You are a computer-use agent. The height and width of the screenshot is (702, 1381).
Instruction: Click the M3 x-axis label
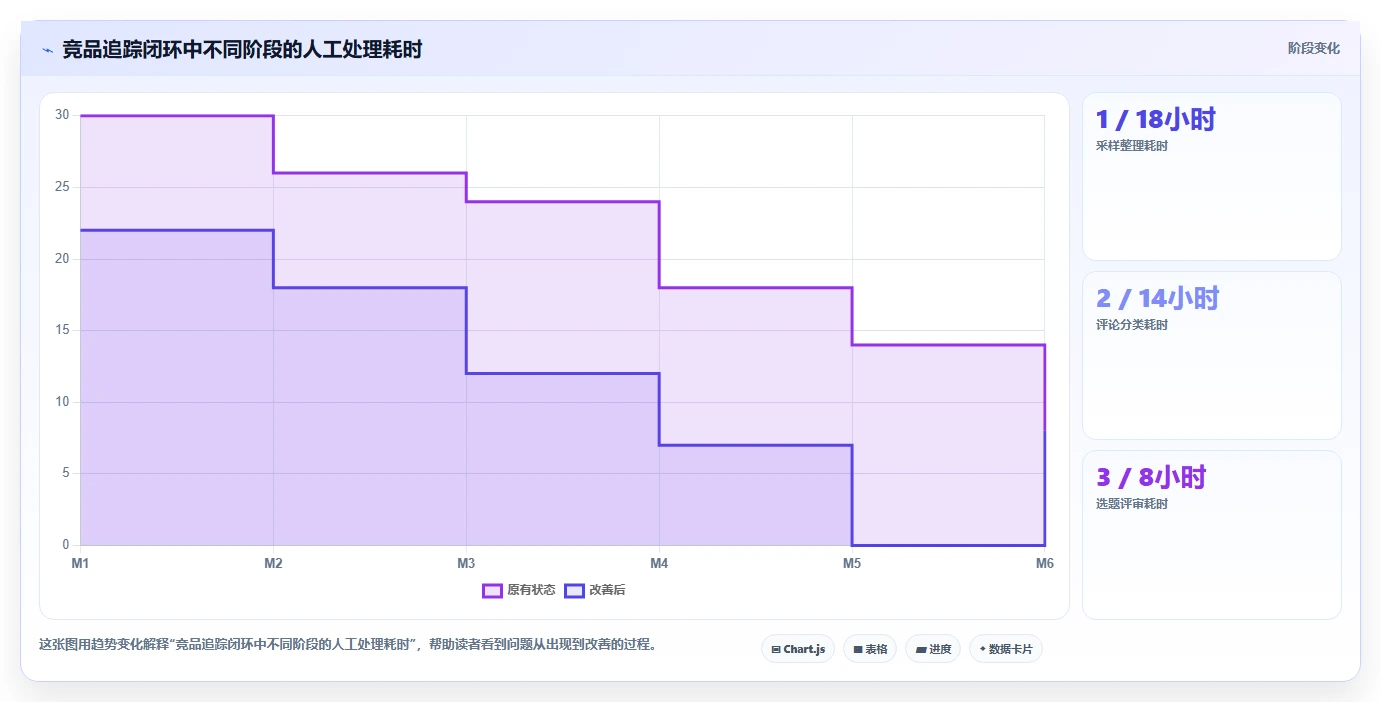click(466, 563)
